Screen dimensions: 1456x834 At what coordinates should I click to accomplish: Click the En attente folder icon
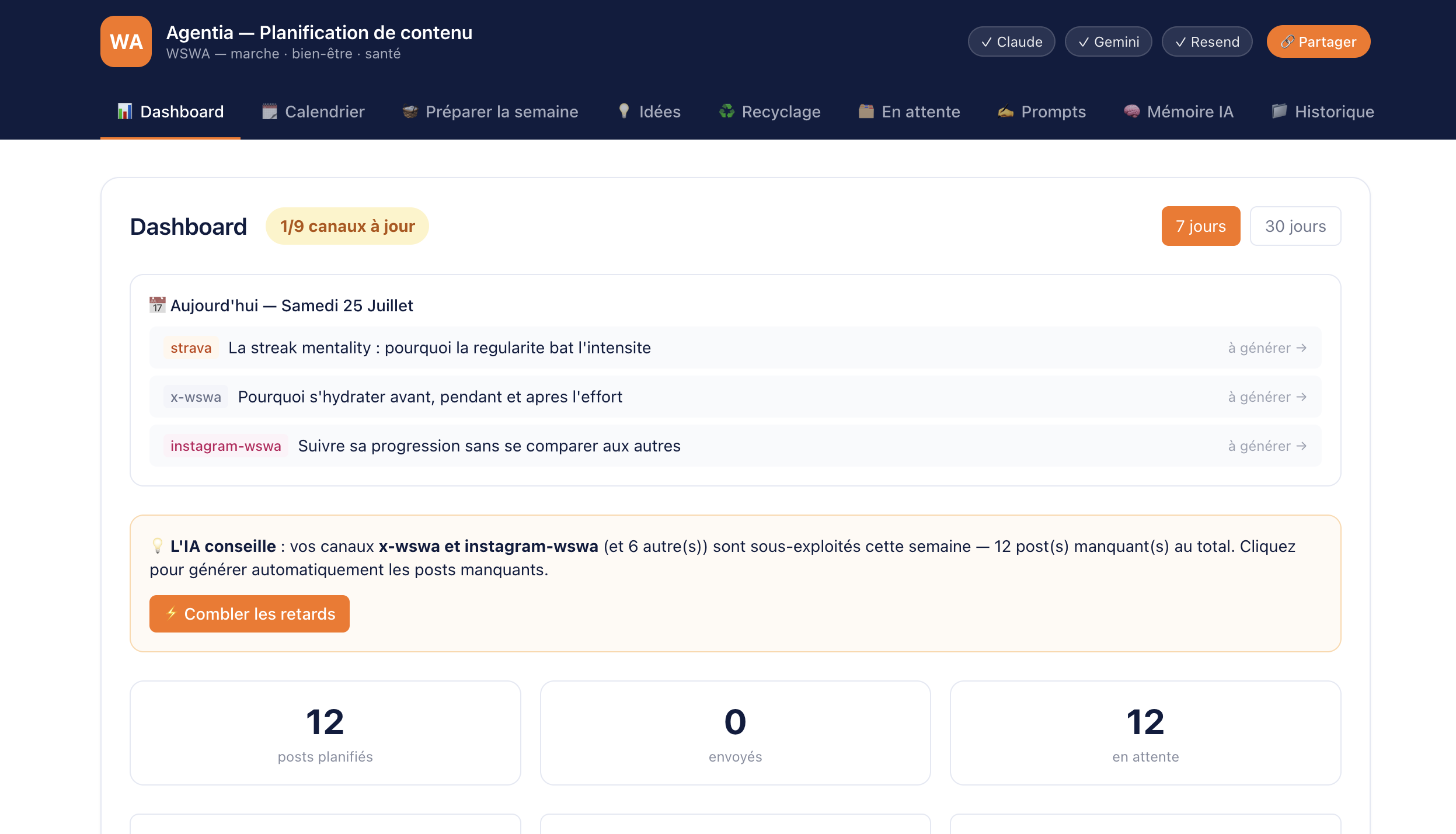coord(866,111)
